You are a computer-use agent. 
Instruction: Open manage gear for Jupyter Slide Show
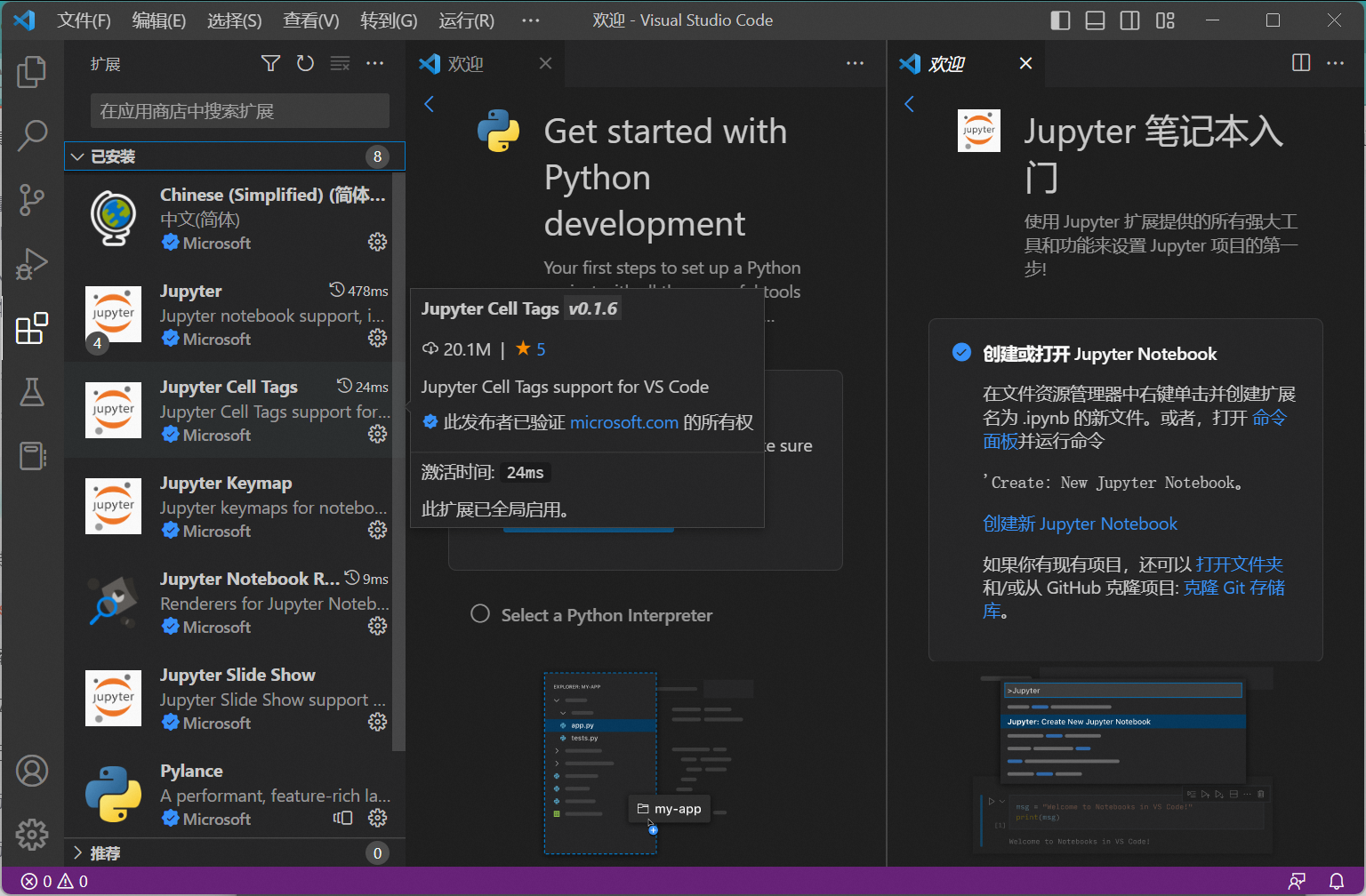[378, 722]
